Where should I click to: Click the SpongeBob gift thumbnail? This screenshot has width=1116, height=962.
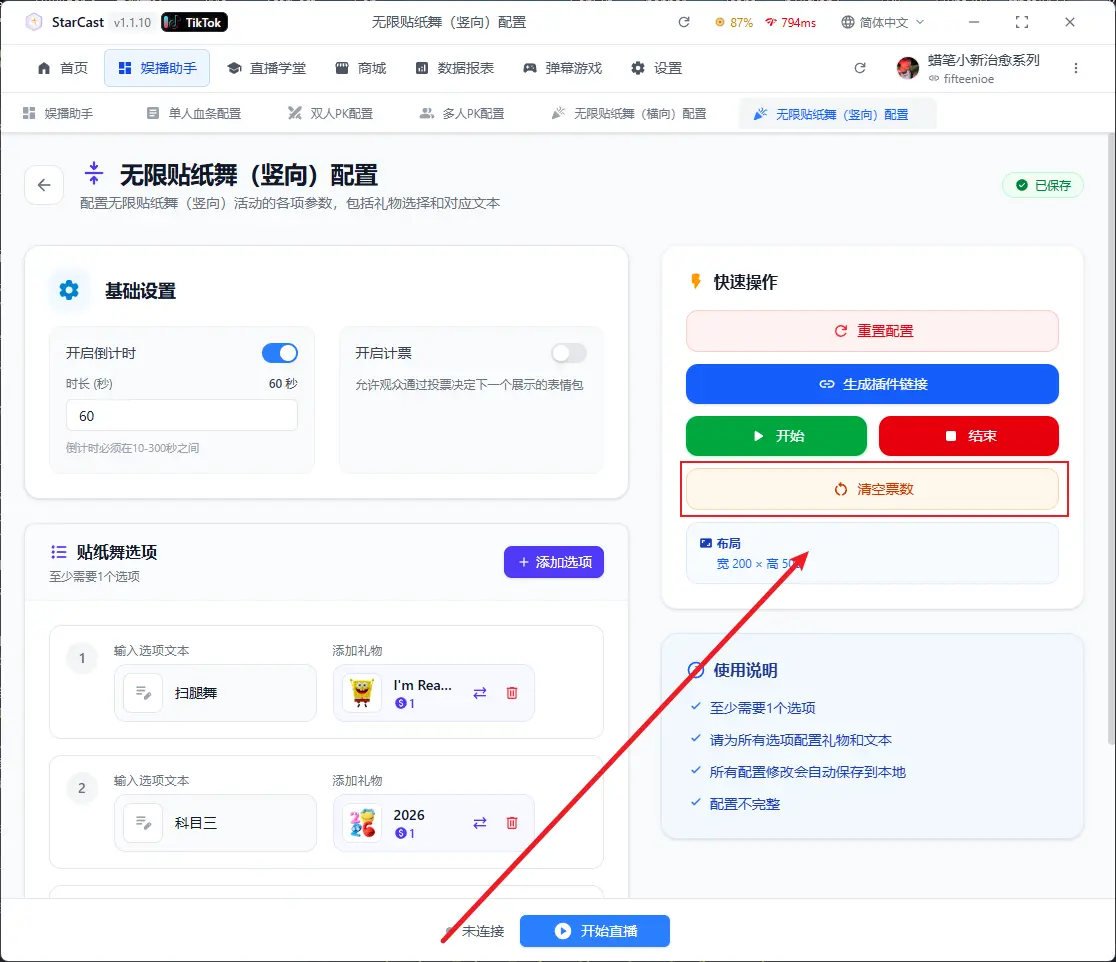(362, 693)
